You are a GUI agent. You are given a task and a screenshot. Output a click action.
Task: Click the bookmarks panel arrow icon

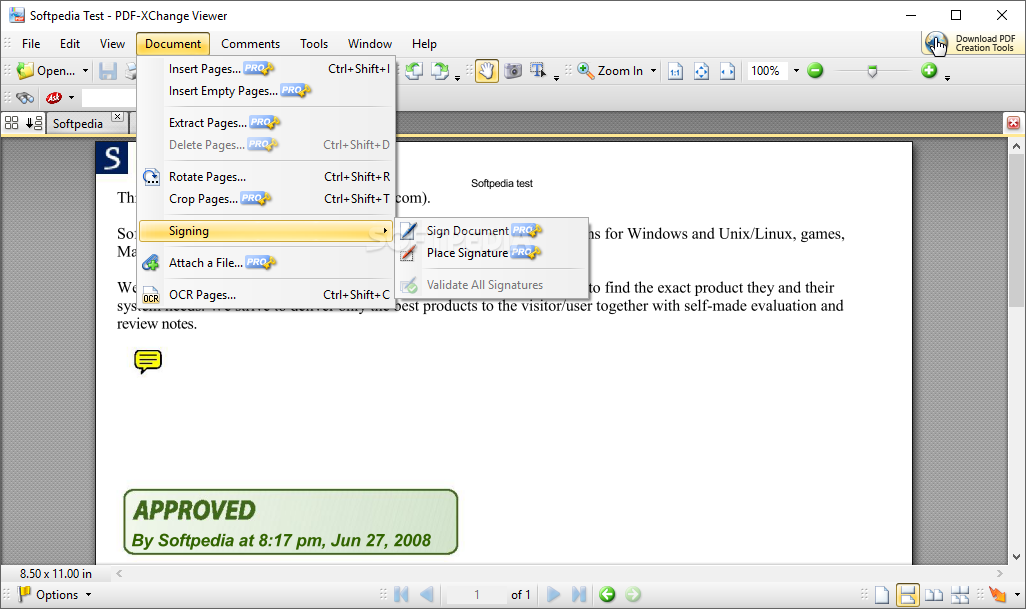34,123
